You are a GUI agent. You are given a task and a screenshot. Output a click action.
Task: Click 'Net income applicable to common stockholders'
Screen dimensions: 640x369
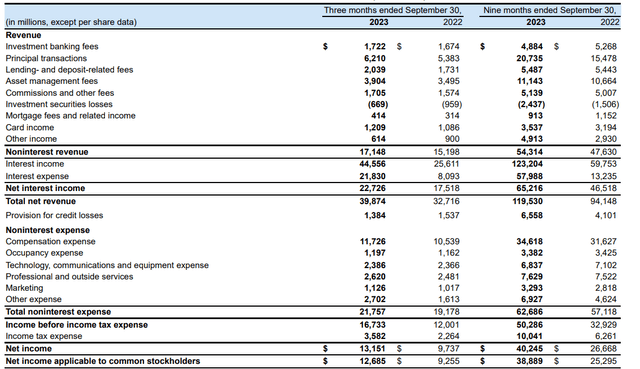[x=103, y=361]
